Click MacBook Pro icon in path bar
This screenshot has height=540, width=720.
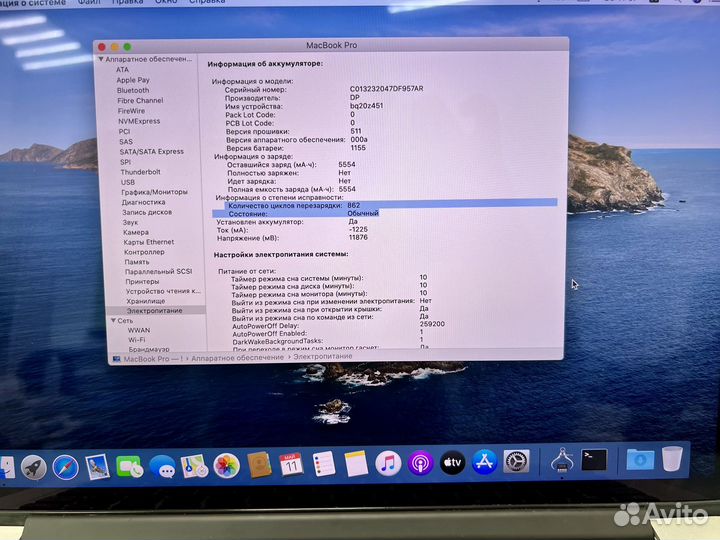click(x=117, y=359)
